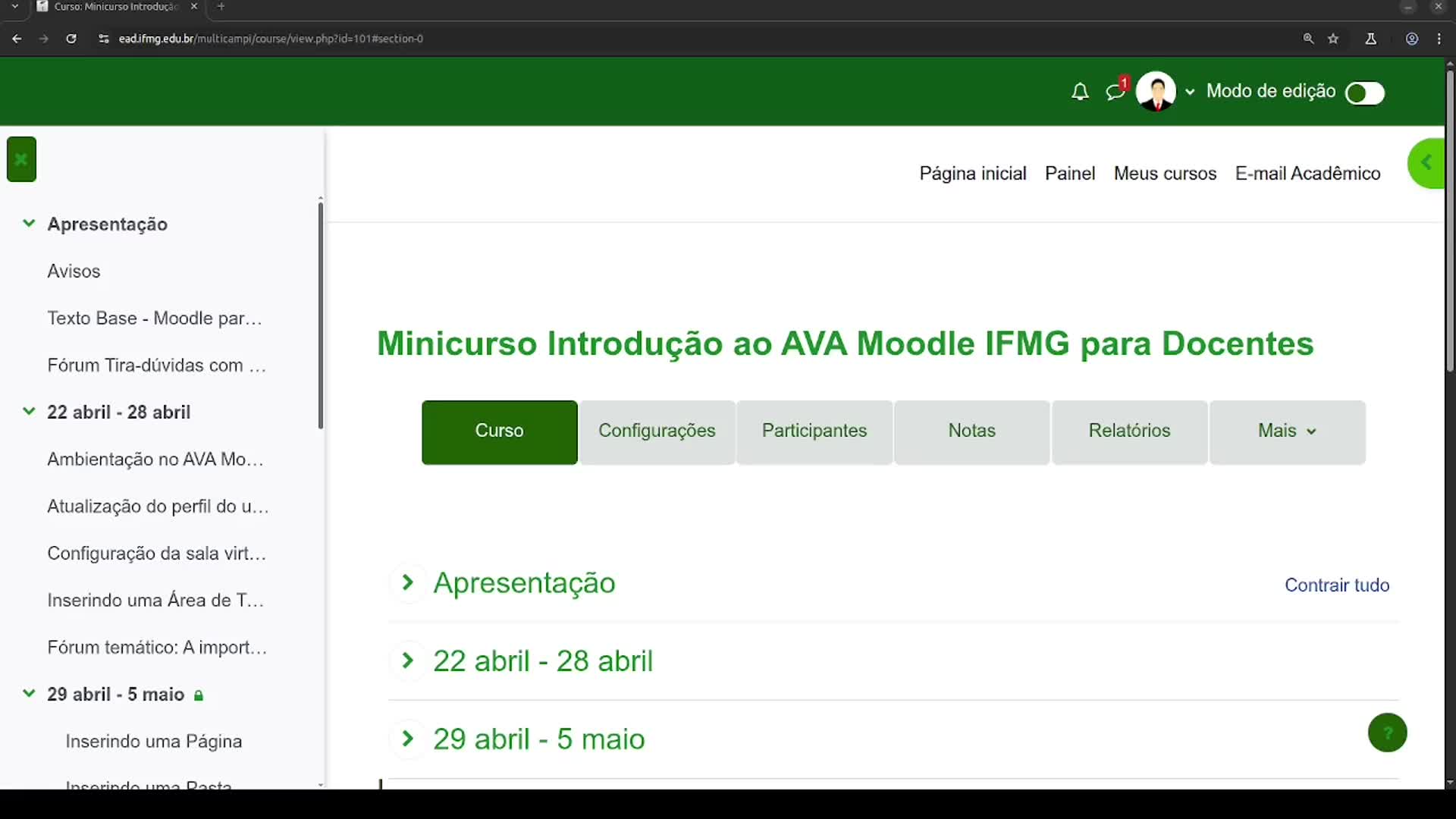
Task: Collapse 29 abril - 5 maio in sidebar
Action: 29,693
